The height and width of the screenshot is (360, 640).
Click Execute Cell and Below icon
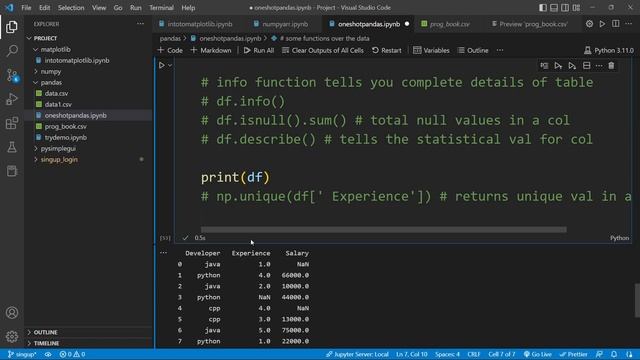point(572,66)
